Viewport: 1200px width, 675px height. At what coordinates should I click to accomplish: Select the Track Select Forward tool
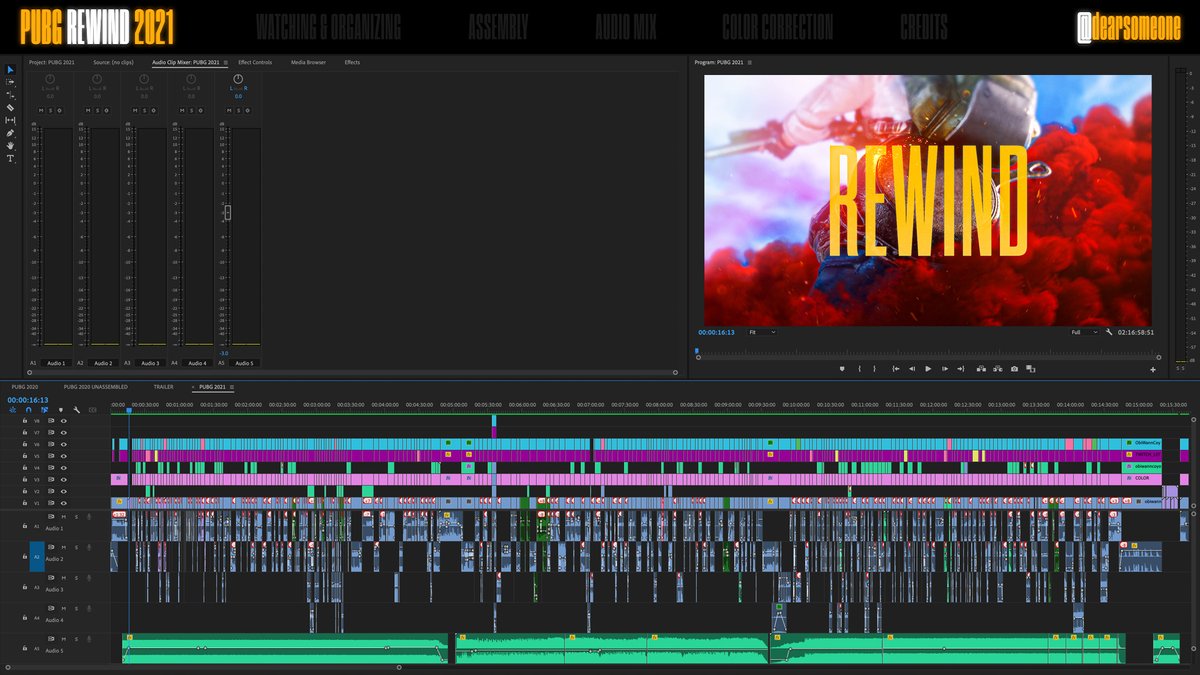(x=10, y=82)
